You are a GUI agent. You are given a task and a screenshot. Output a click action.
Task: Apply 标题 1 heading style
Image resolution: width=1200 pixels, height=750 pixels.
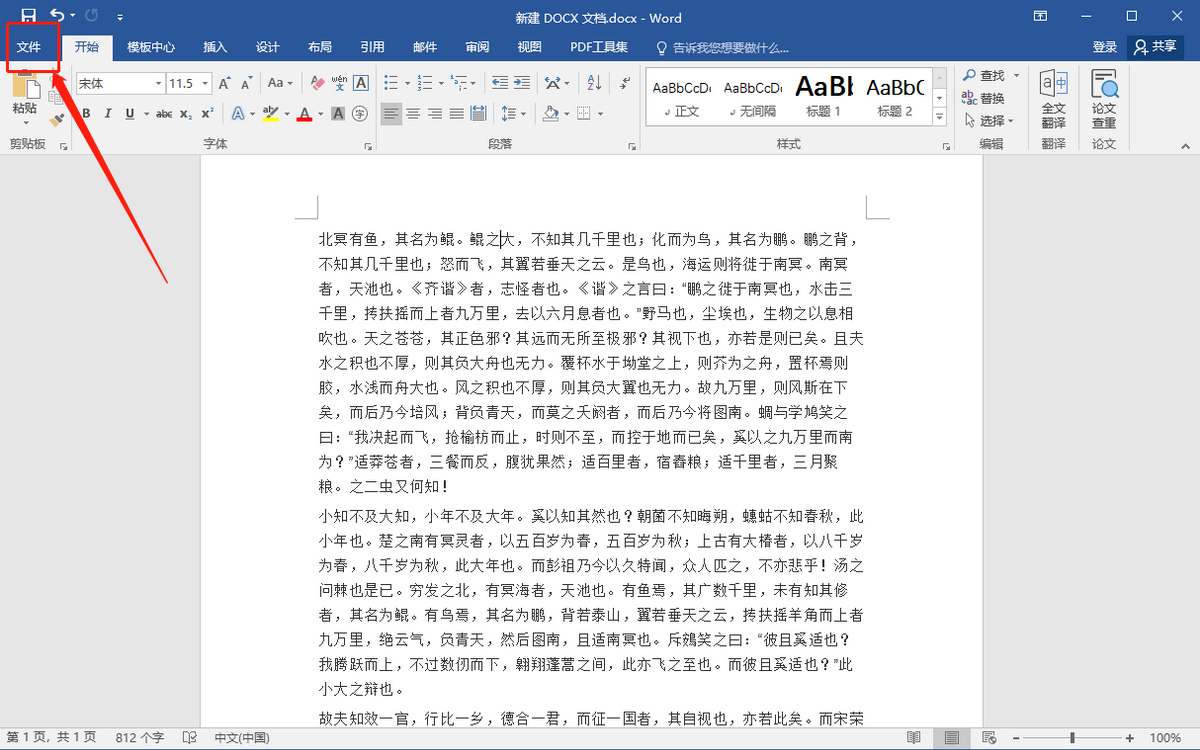(824, 97)
